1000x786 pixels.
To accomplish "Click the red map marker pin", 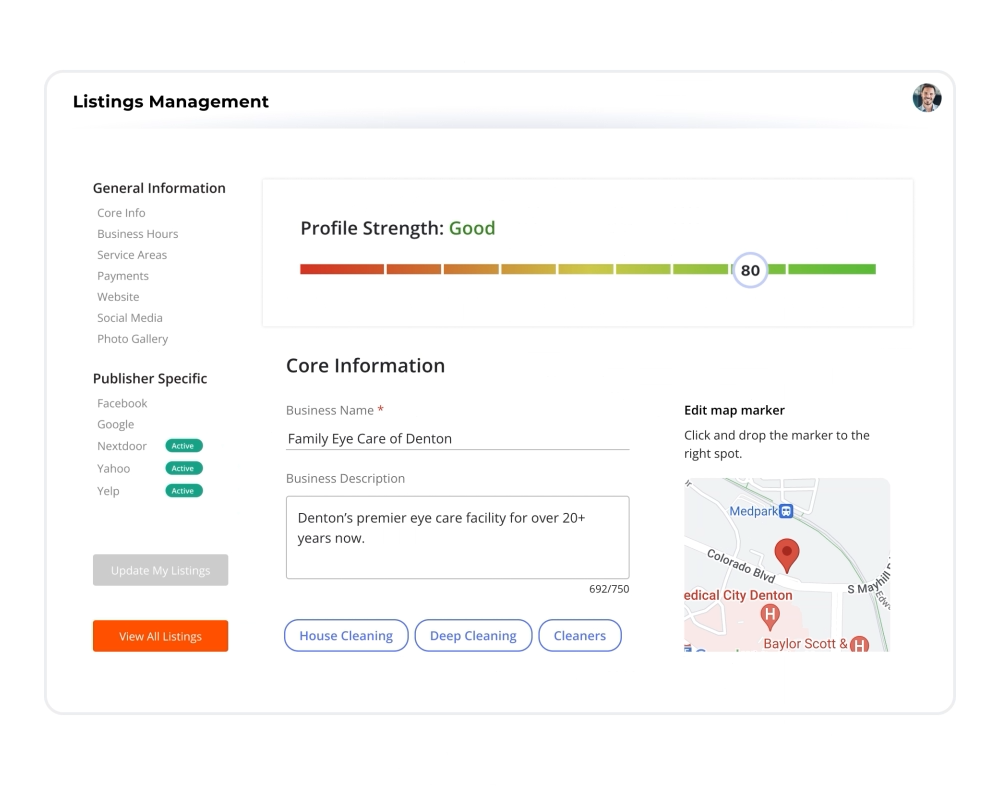I will click(x=786, y=555).
